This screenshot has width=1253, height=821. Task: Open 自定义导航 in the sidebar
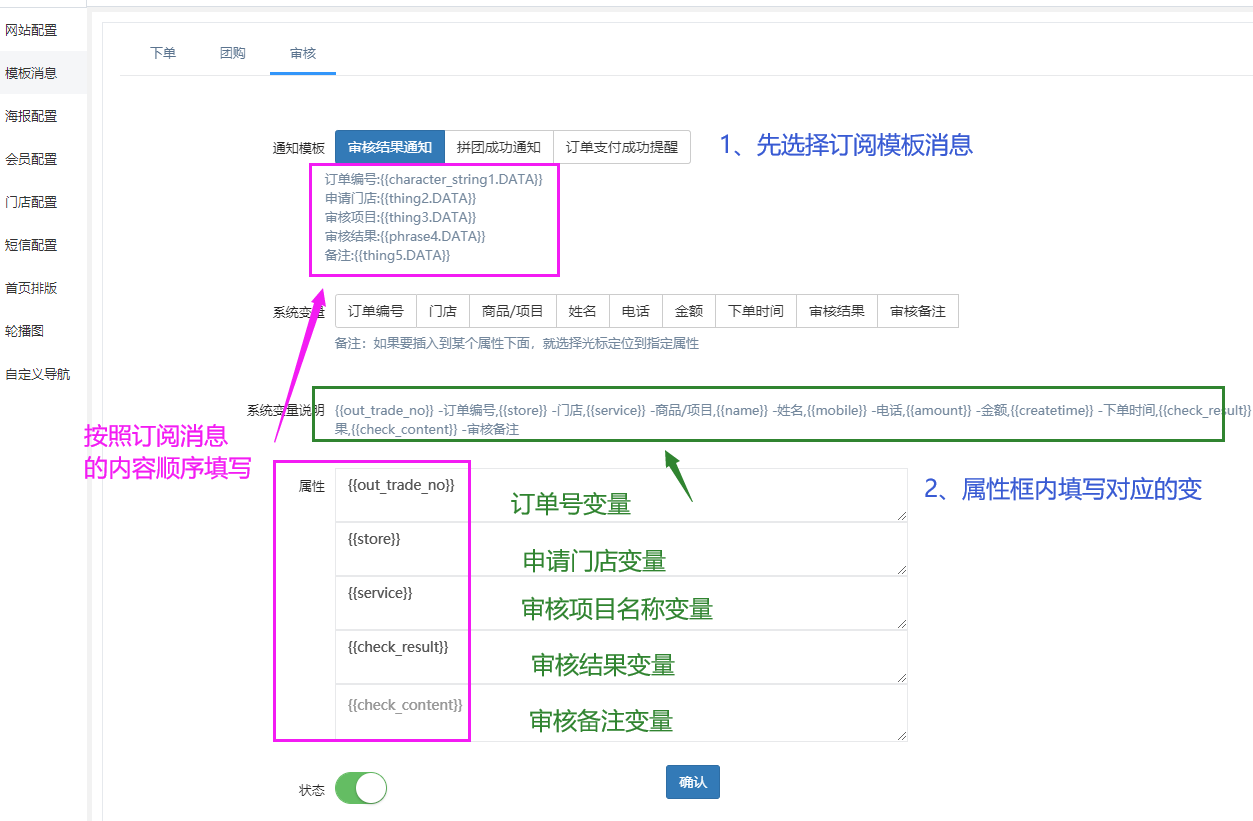pos(38,375)
